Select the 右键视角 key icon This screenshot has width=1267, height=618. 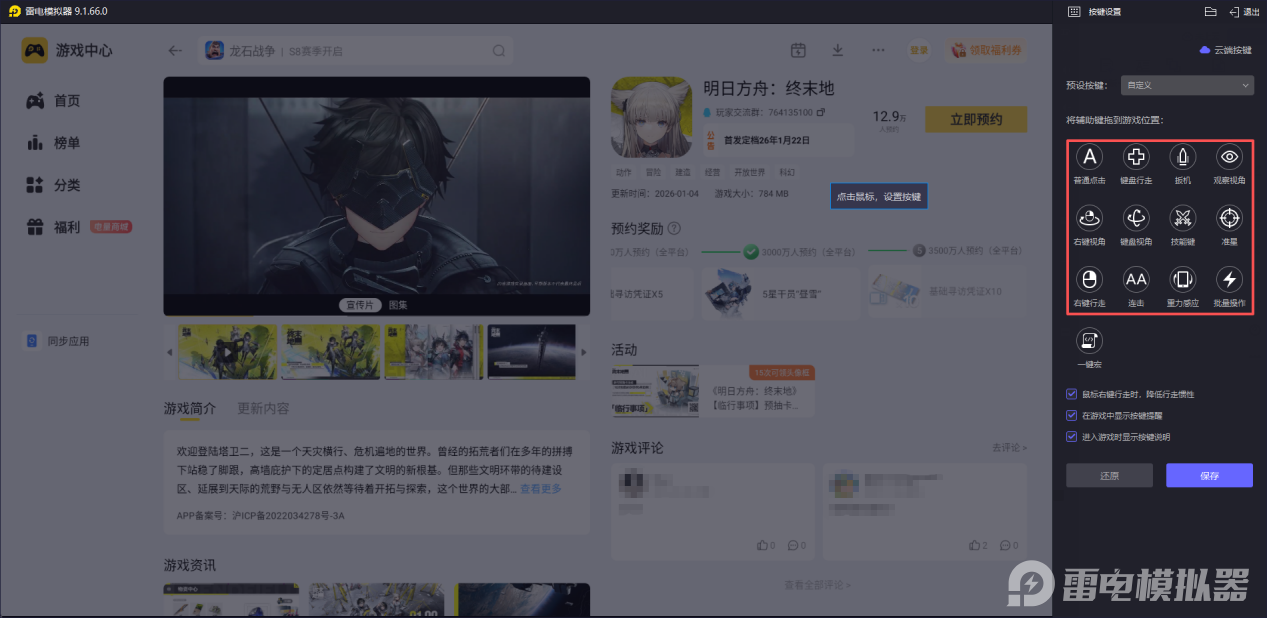click(x=1090, y=218)
